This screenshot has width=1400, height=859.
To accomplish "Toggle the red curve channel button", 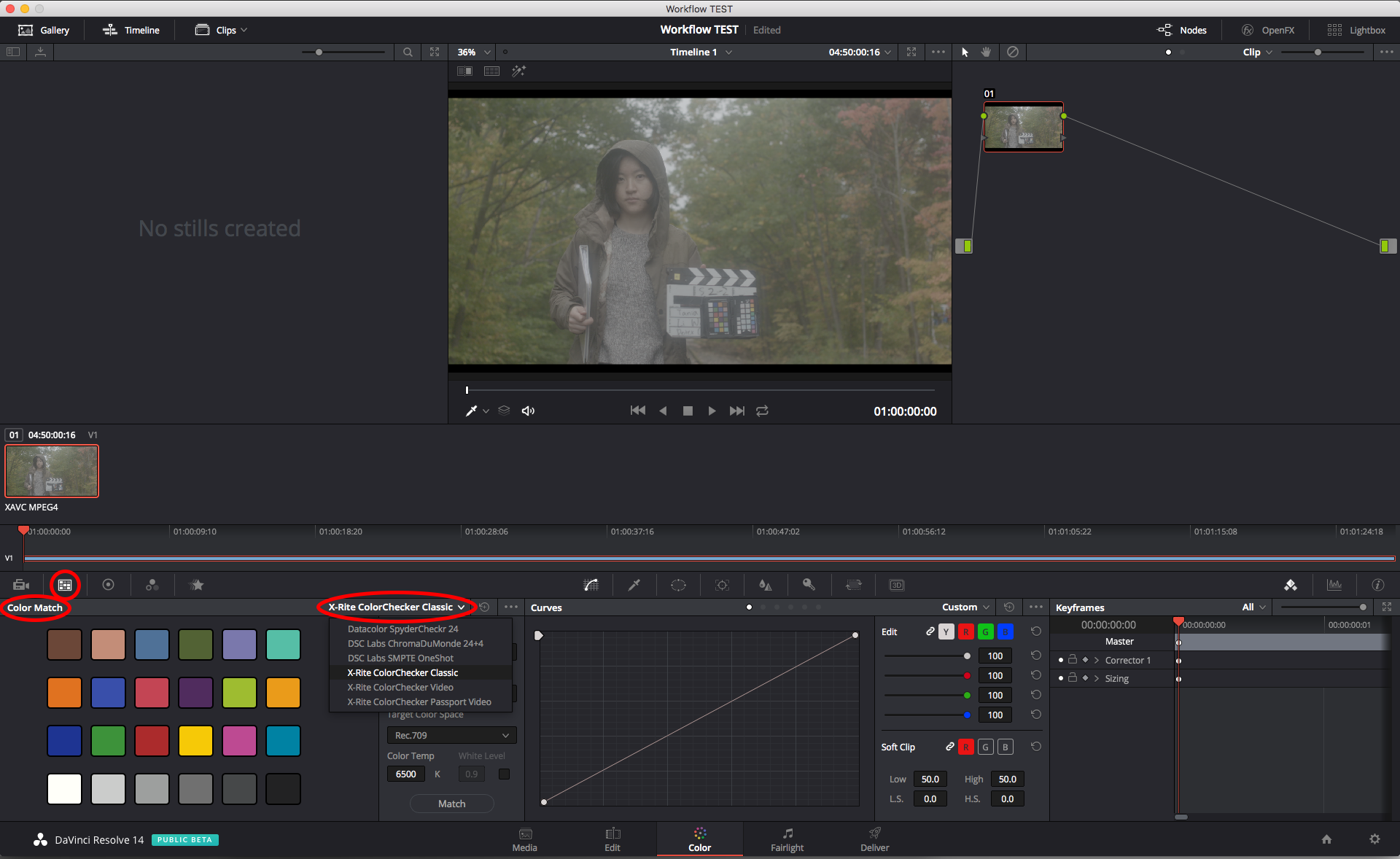I will pyautogui.click(x=965, y=631).
